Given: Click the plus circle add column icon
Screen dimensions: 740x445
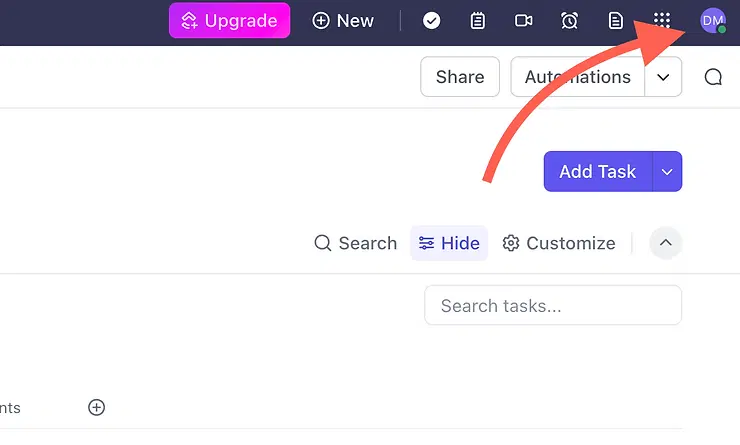Looking at the screenshot, I should (x=96, y=407).
